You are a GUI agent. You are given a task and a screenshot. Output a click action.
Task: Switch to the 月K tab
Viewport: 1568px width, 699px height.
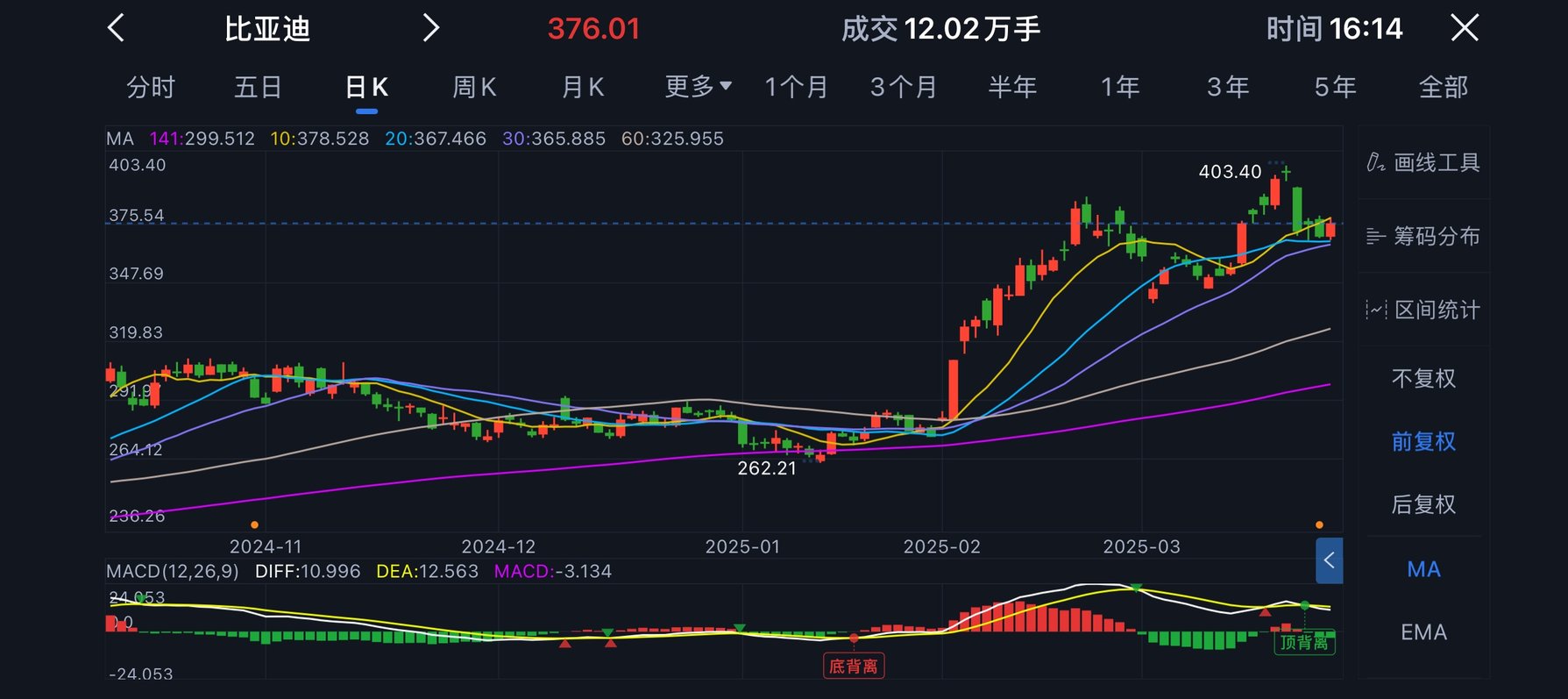click(x=583, y=87)
